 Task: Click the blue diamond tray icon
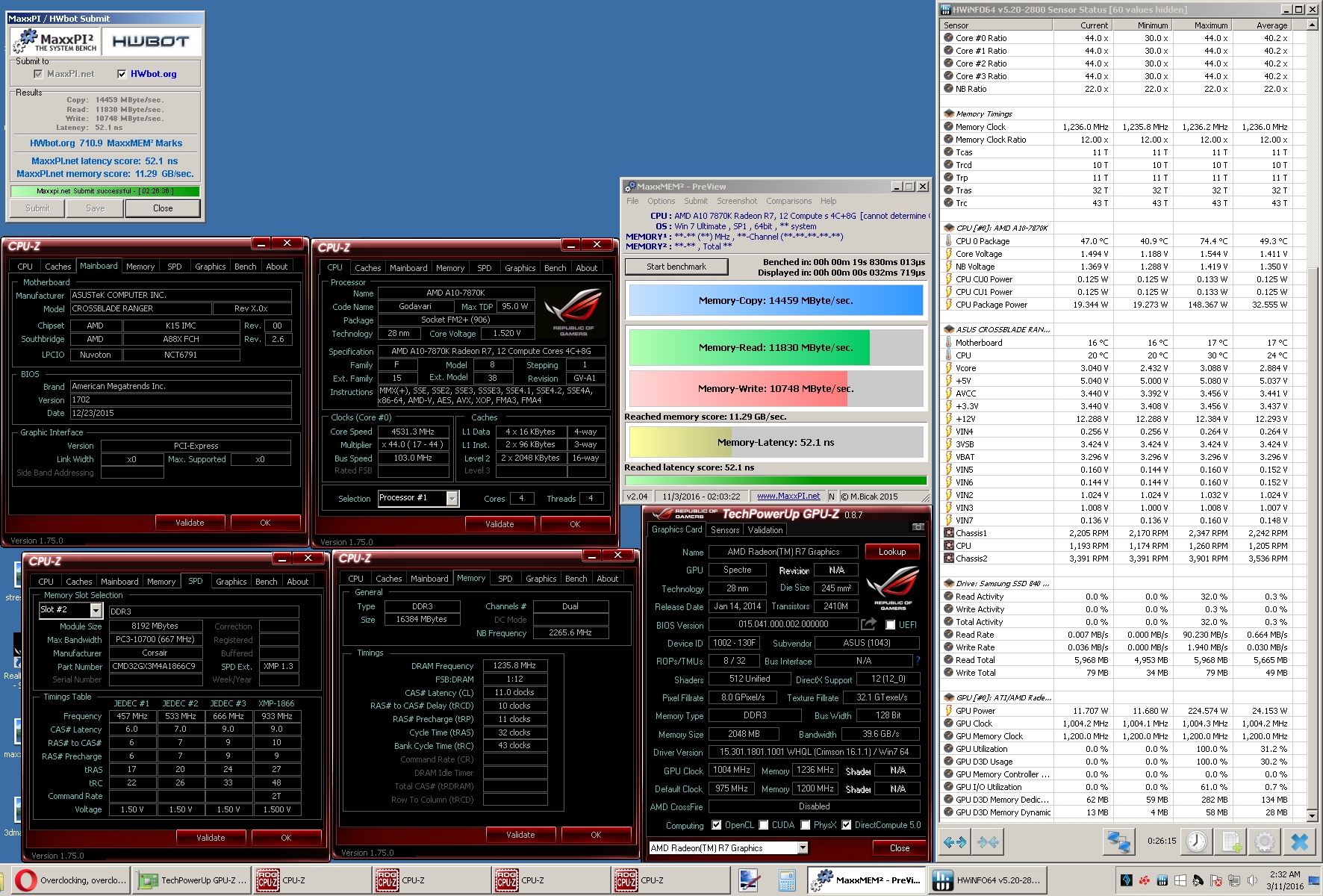(1126, 880)
